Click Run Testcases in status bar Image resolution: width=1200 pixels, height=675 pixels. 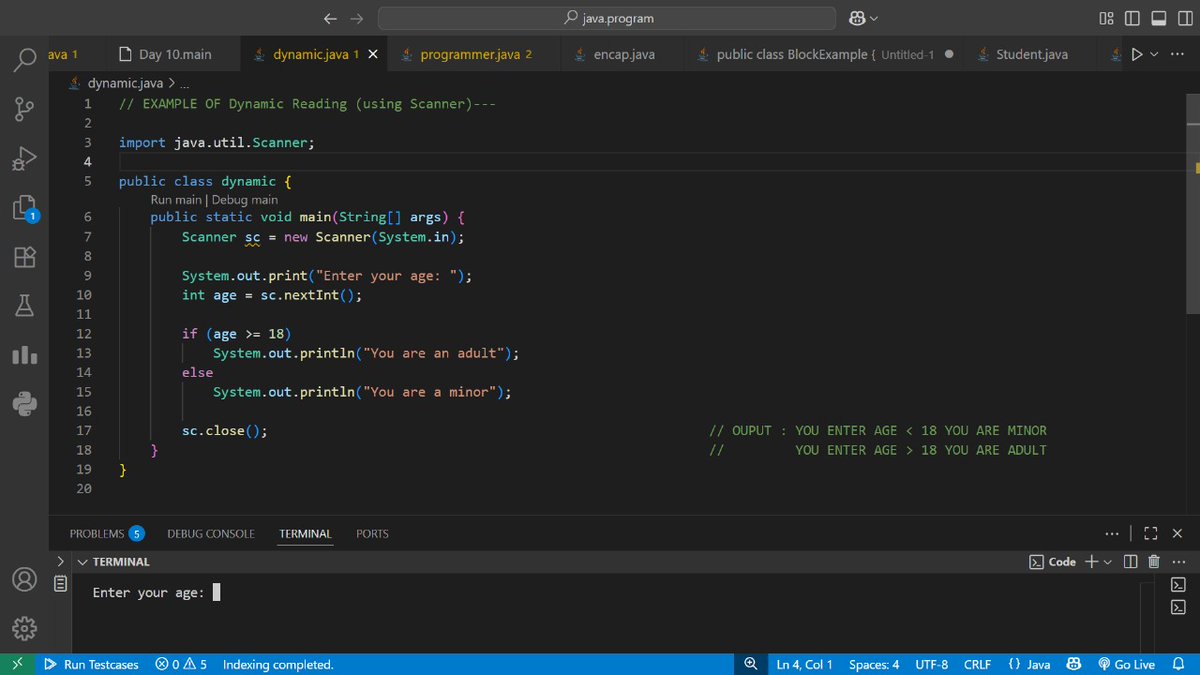click(x=91, y=664)
